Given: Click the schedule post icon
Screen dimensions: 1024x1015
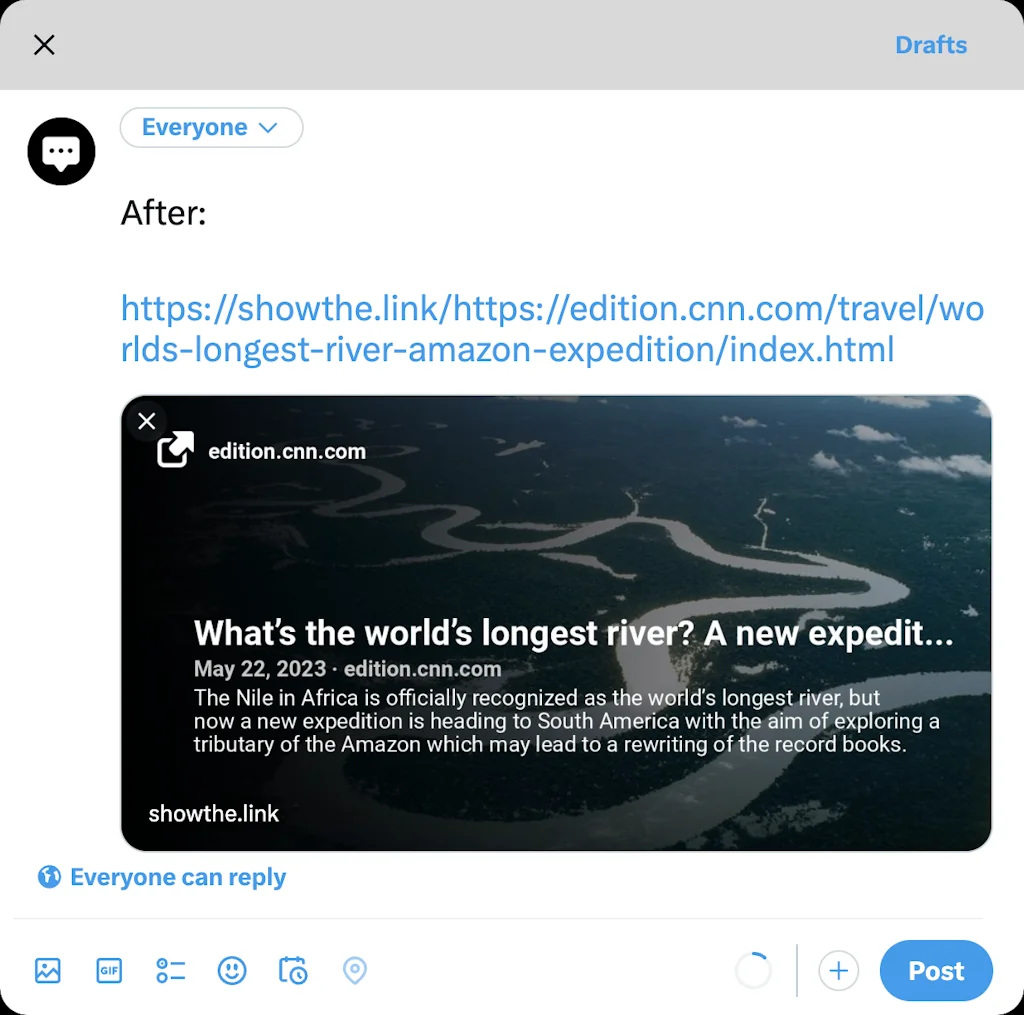Looking at the screenshot, I should point(293,970).
